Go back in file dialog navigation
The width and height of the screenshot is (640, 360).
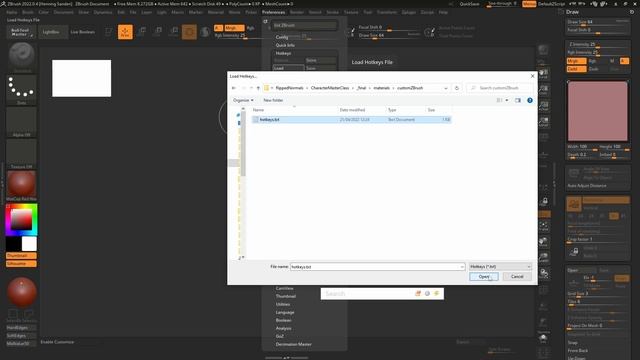coord(234,88)
